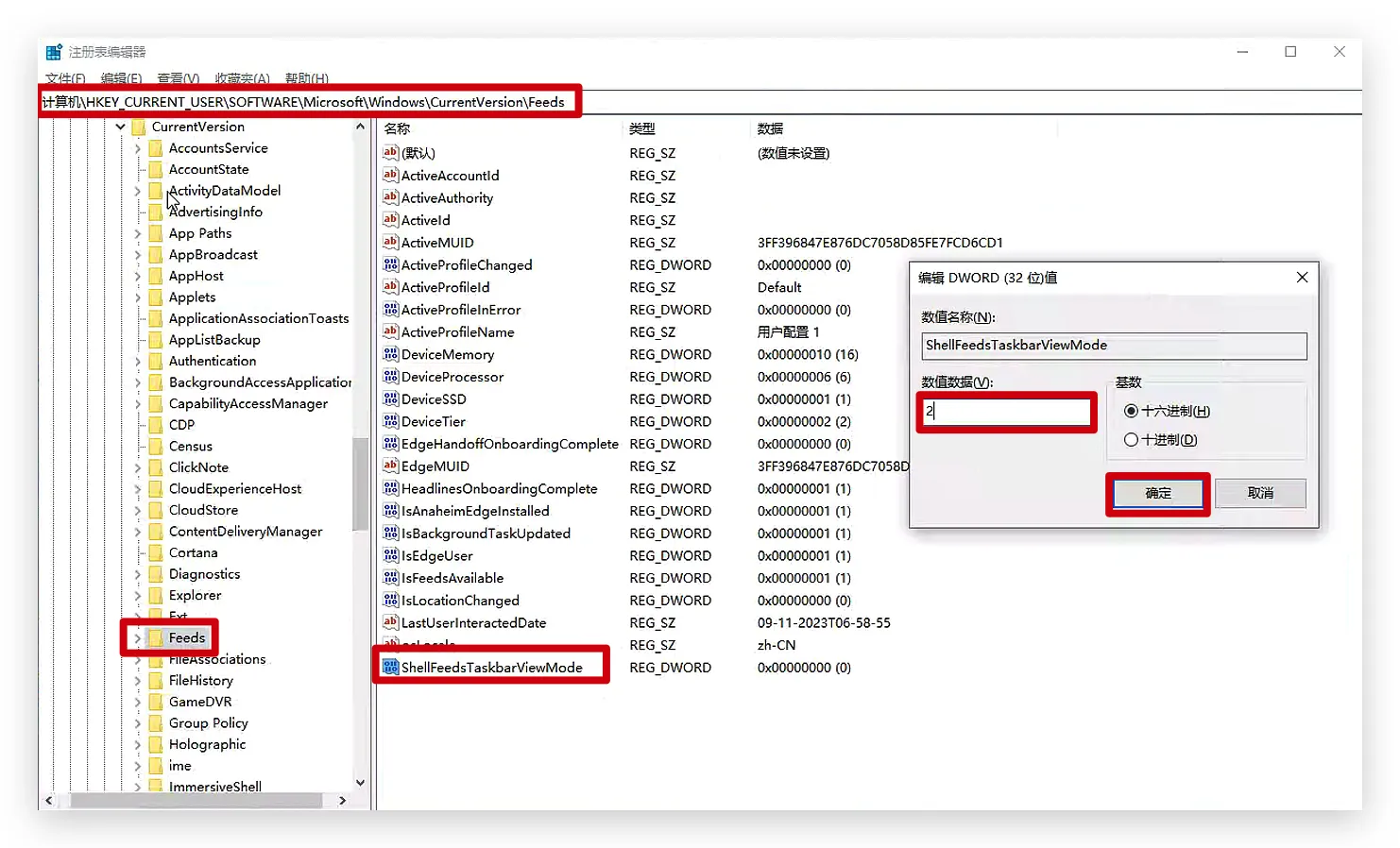Expand the Feeds tree node

(x=137, y=638)
